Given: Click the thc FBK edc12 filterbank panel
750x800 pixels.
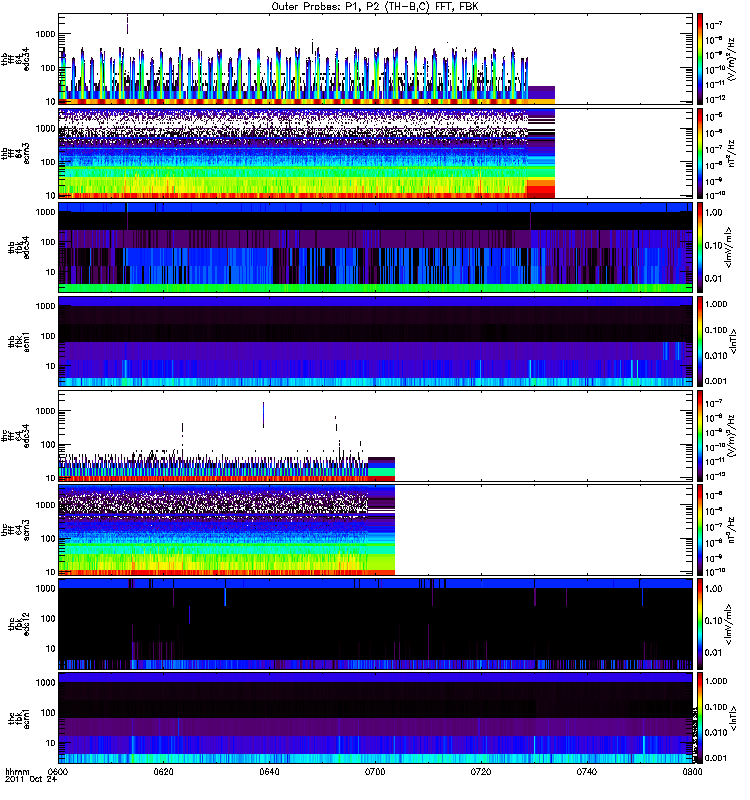Looking at the screenshot, I should (375, 624).
